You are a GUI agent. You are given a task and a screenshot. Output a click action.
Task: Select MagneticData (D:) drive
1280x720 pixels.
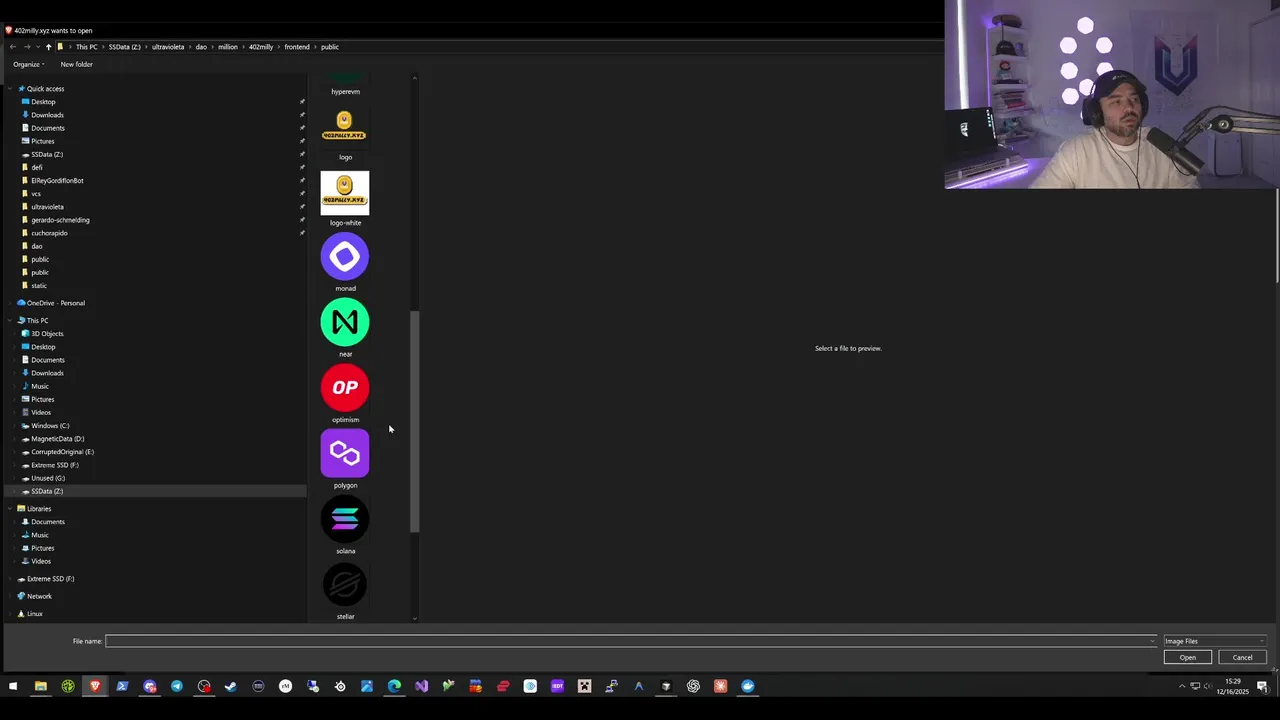tap(57, 439)
